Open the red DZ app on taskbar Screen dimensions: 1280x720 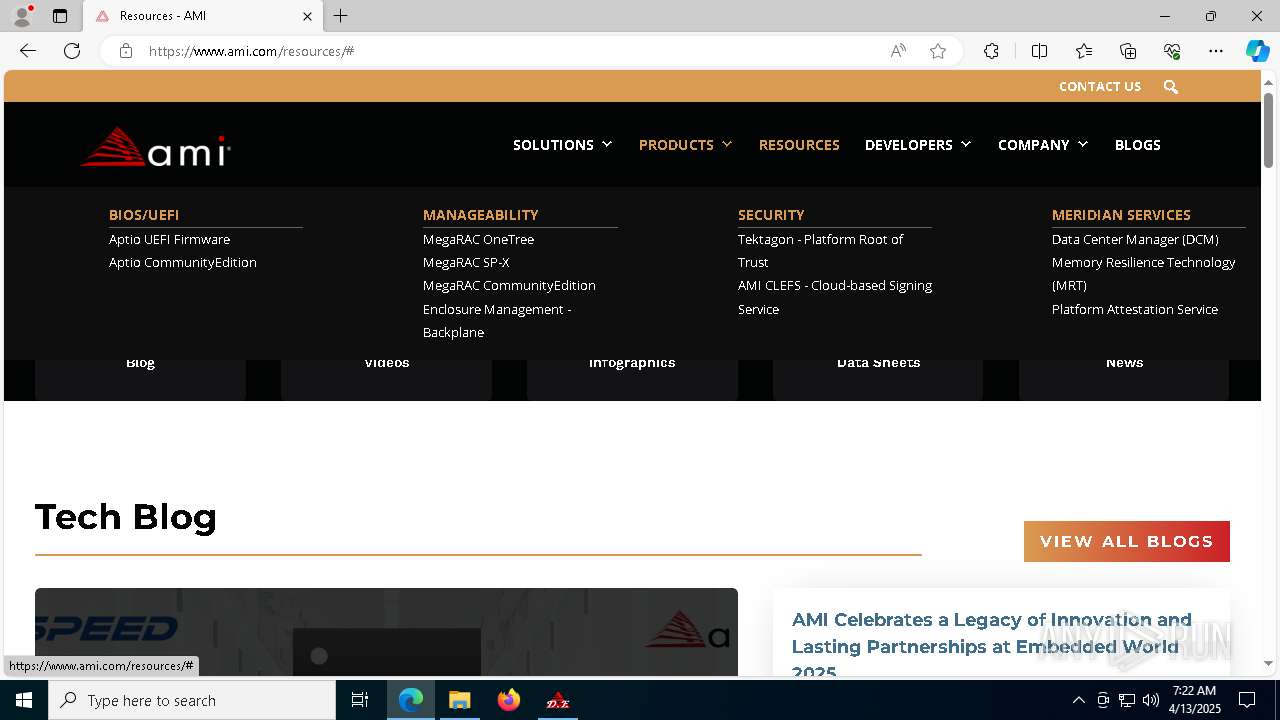pyautogui.click(x=558, y=700)
